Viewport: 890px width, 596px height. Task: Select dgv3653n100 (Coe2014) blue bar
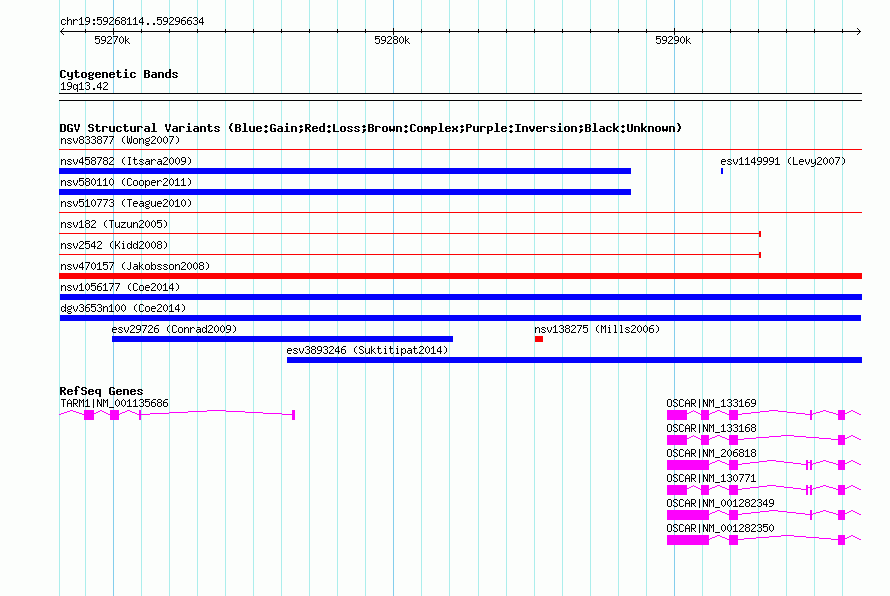point(460,318)
